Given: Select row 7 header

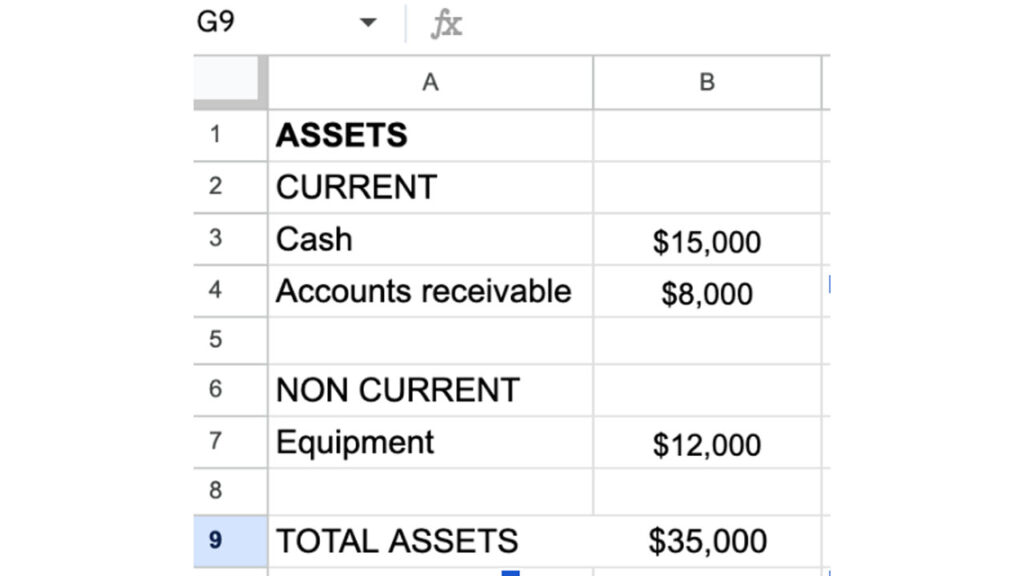Looking at the screenshot, I should point(230,441).
